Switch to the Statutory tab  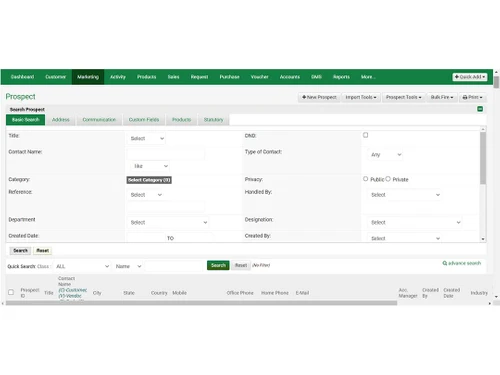point(213,120)
